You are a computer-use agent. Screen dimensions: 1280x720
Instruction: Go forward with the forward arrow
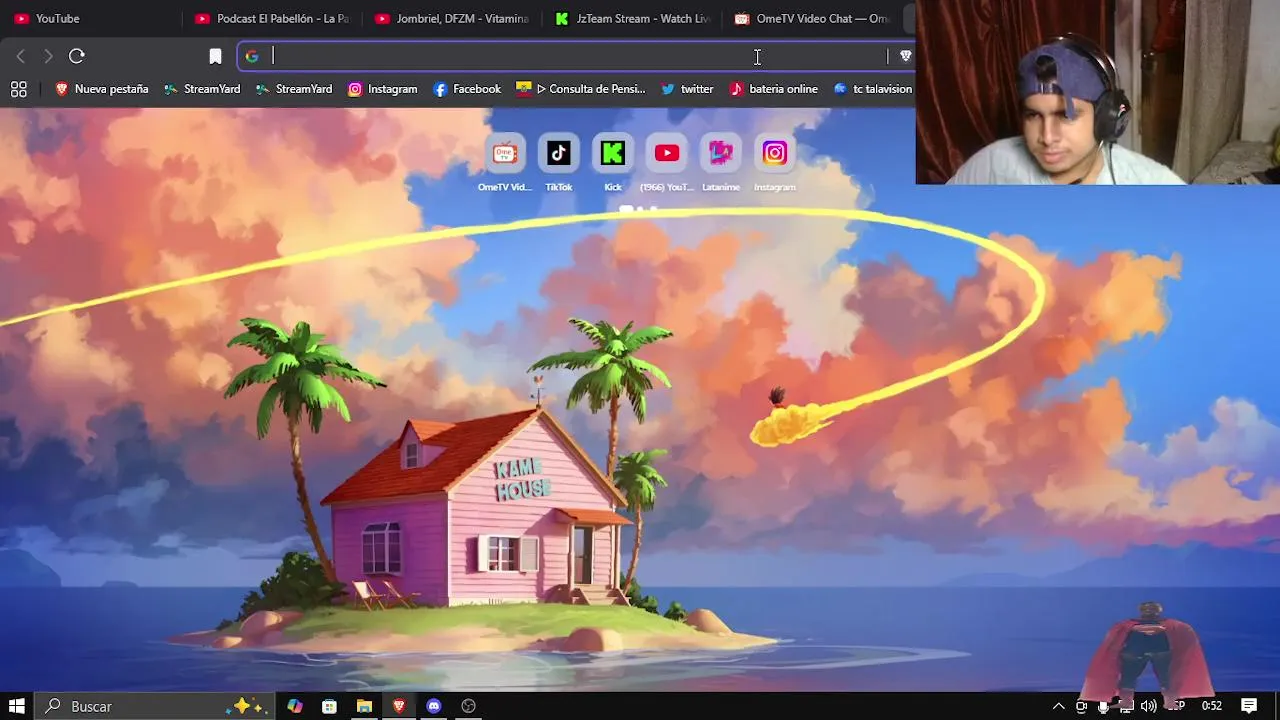click(x=48, y=56)
